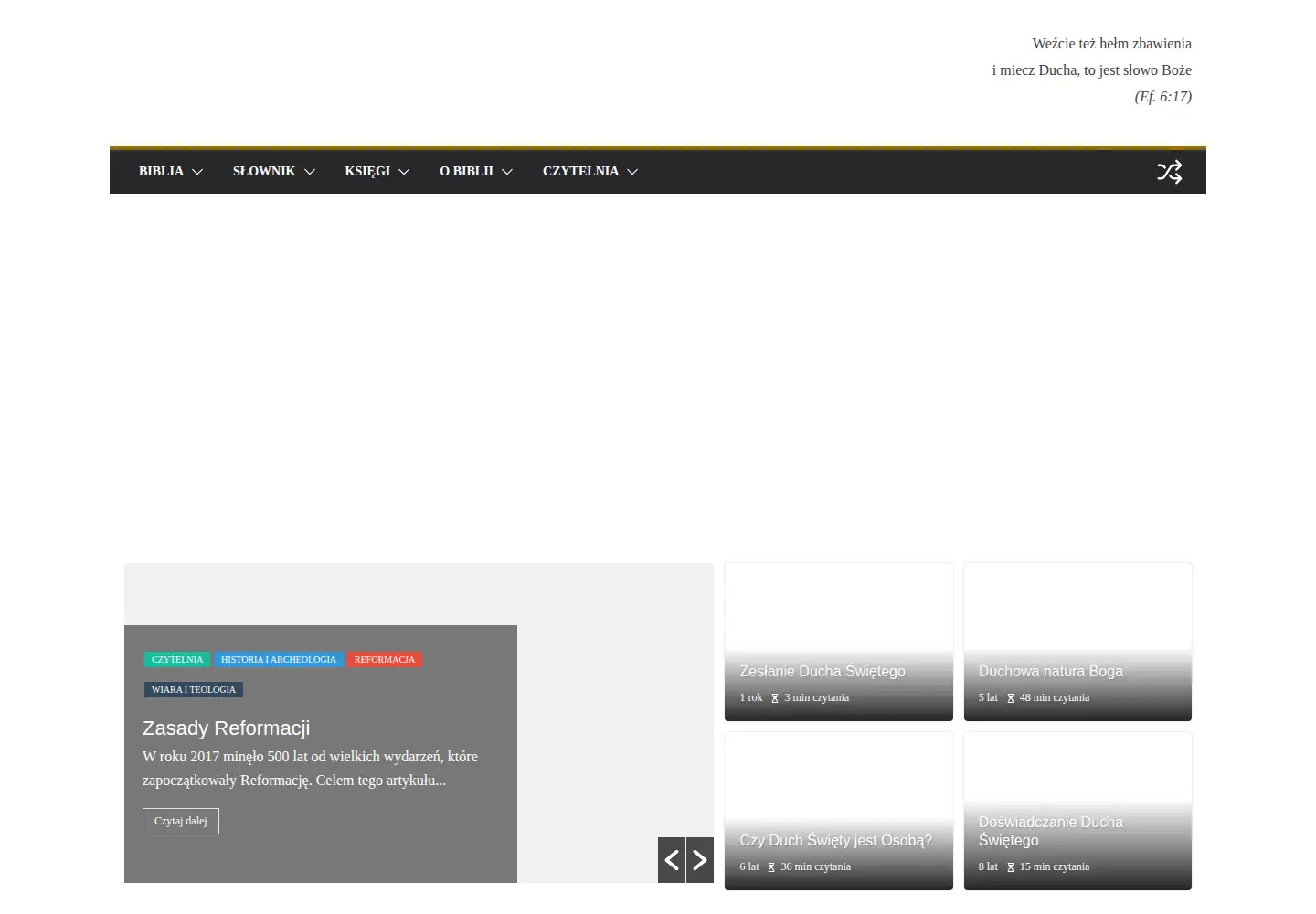Advance slider with right arrow

(x=700, y=860)
